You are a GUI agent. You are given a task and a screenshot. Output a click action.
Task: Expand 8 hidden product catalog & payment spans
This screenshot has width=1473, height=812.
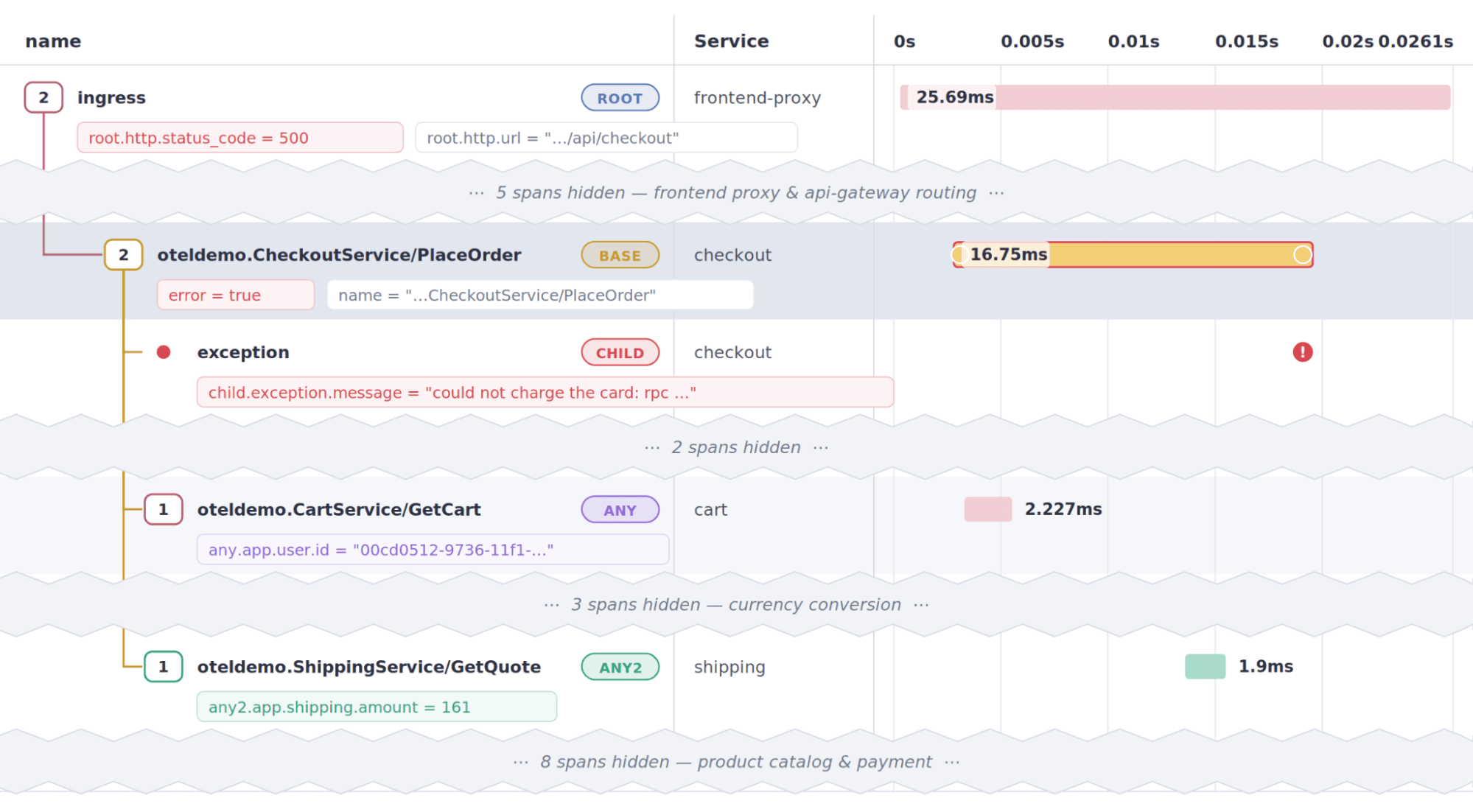tap(736, 762)
